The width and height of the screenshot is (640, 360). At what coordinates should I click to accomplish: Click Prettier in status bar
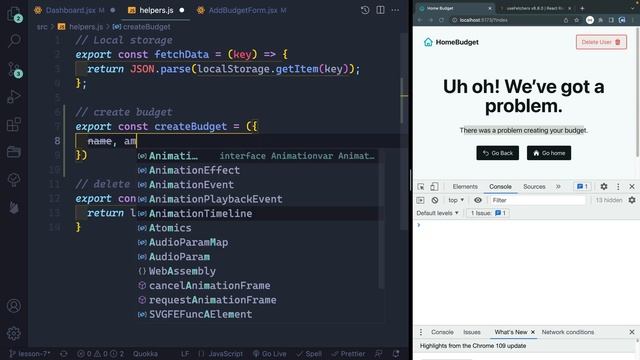pyautogui.click(x=348, y=354)
